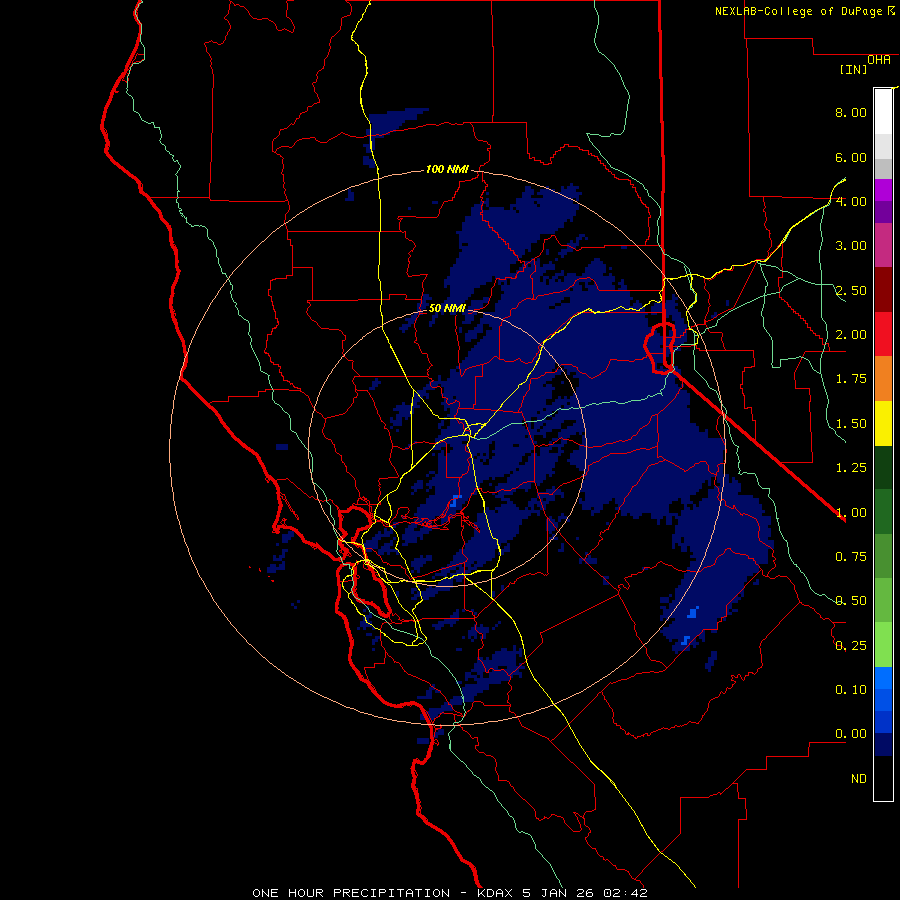Select the 0.00 legend value
This screenshot has width=900, height=900.
coord(851,734)
